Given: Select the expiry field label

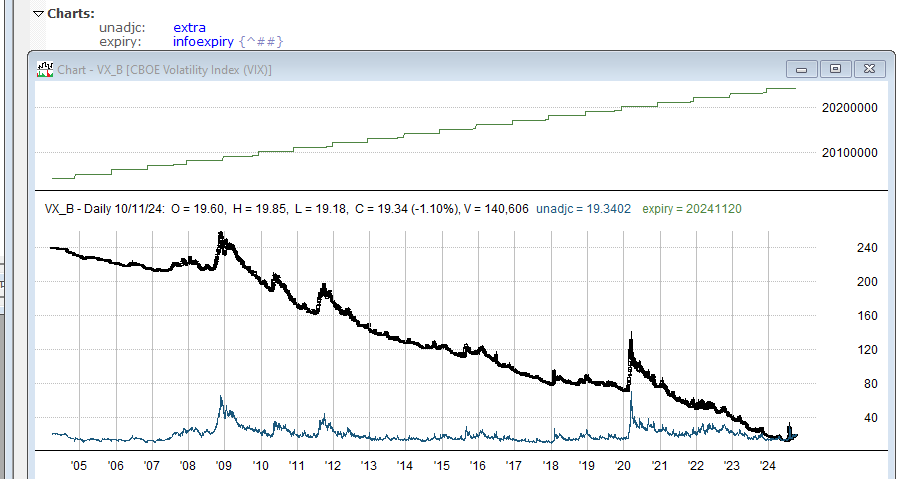Looking at the screenshot, I should pyautogui.click(x=121, y=41).
